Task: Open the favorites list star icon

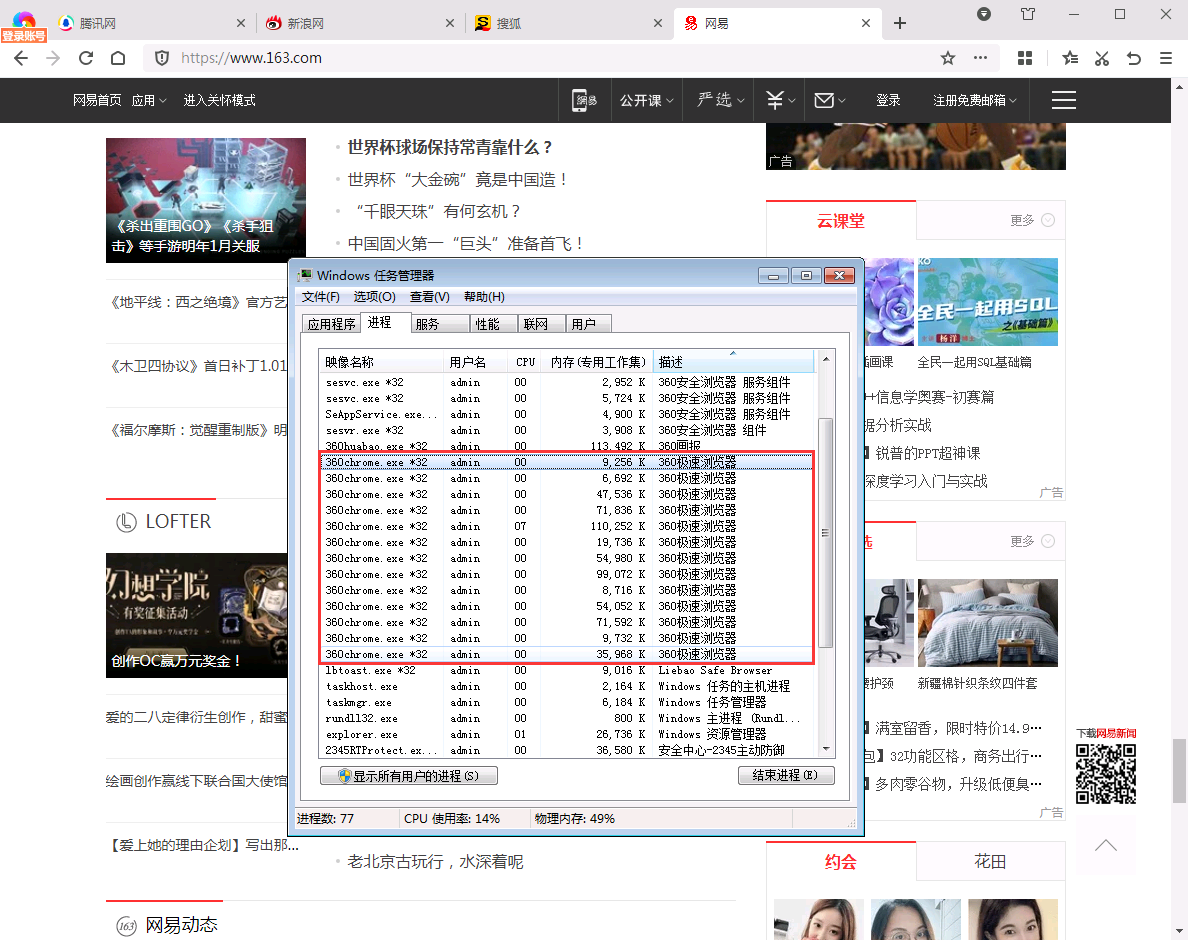Action: click(1070, 58)
